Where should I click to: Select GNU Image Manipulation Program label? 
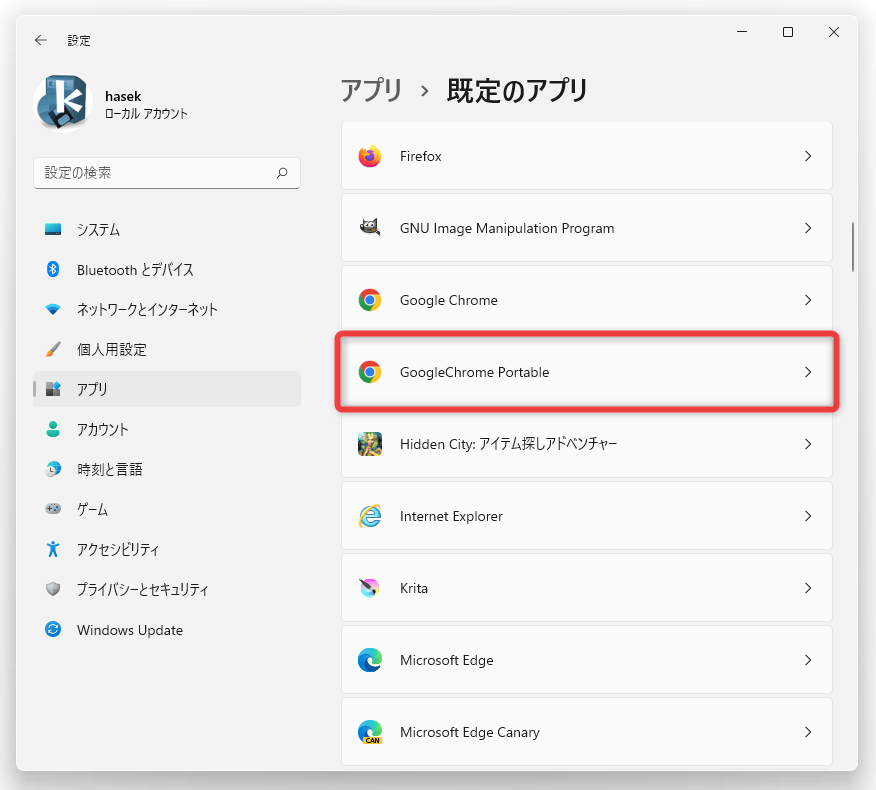(x=507, y=229)
